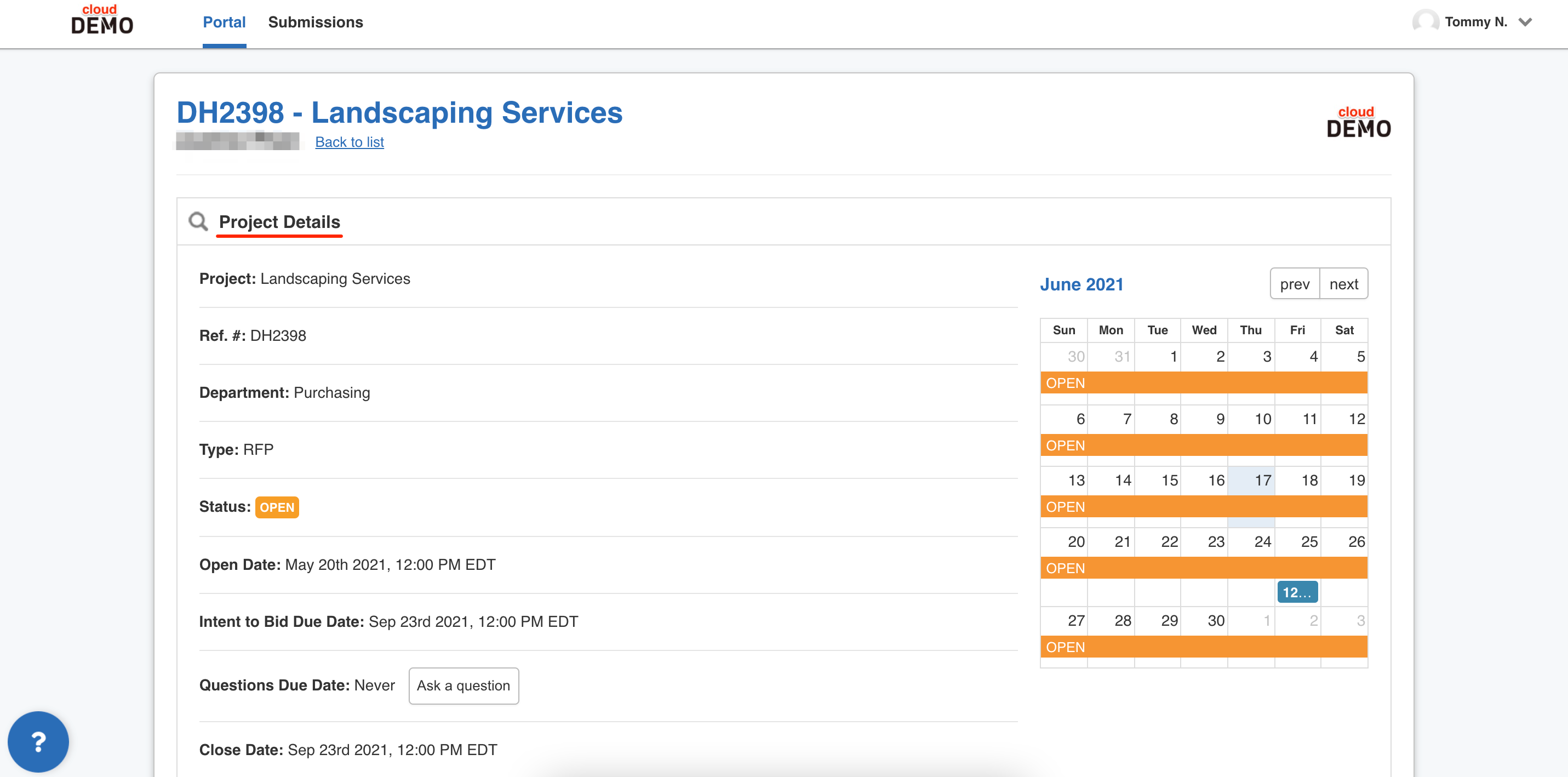Follow the Back to list link
Image resolution: width=1568 pixels, height=777 pixels.
350,142
